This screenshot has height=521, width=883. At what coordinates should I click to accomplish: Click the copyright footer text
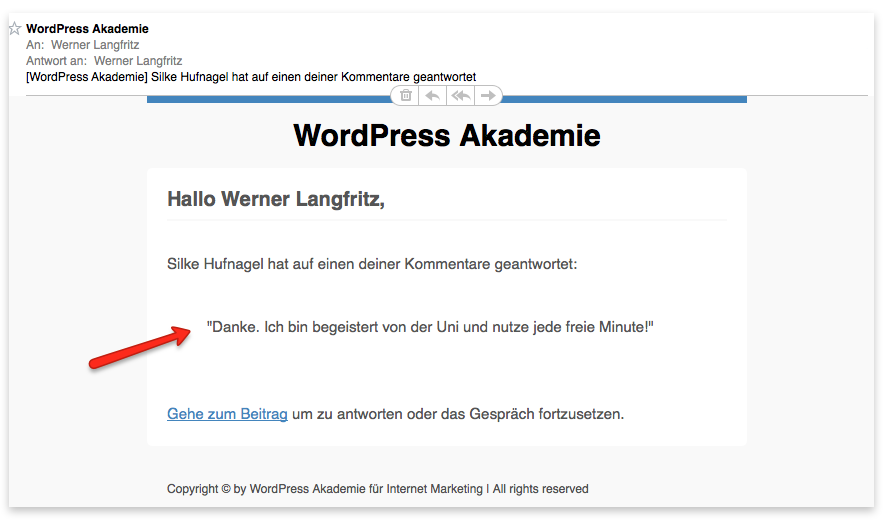coord(377,489)
